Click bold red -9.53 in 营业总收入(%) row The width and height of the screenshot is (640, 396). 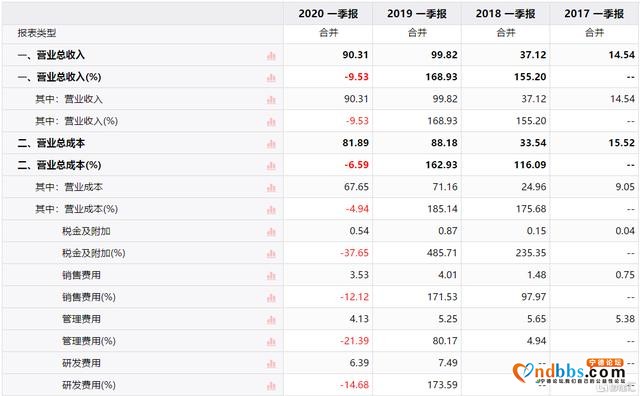coord(356,77)
